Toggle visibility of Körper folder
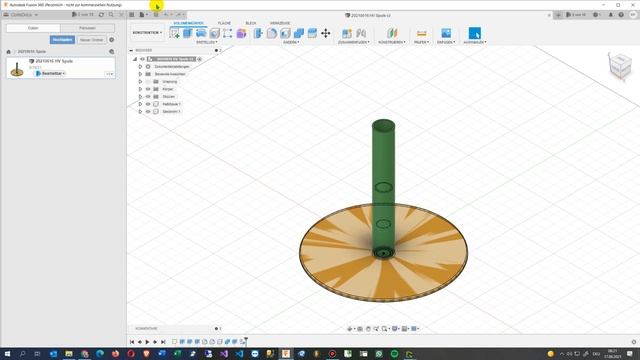The height and width of the screenshot is (360, 640). 148,89
